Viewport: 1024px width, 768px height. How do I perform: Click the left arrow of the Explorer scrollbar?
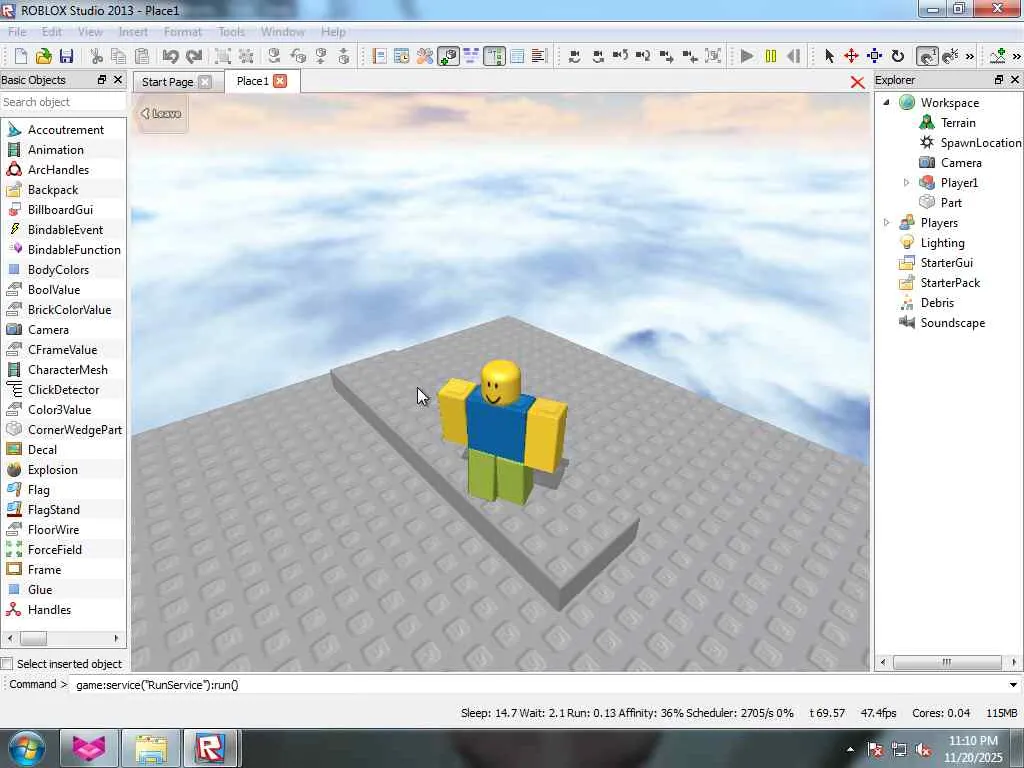[883, 662]
